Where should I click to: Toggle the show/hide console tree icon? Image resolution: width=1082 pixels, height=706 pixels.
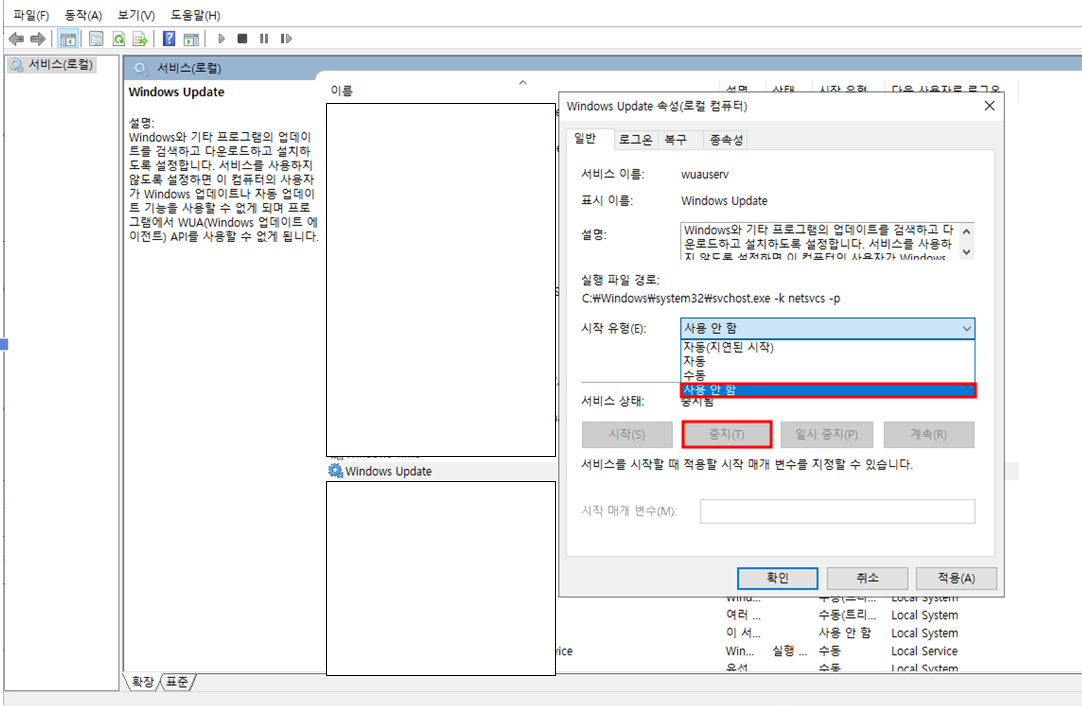[68, 39]
